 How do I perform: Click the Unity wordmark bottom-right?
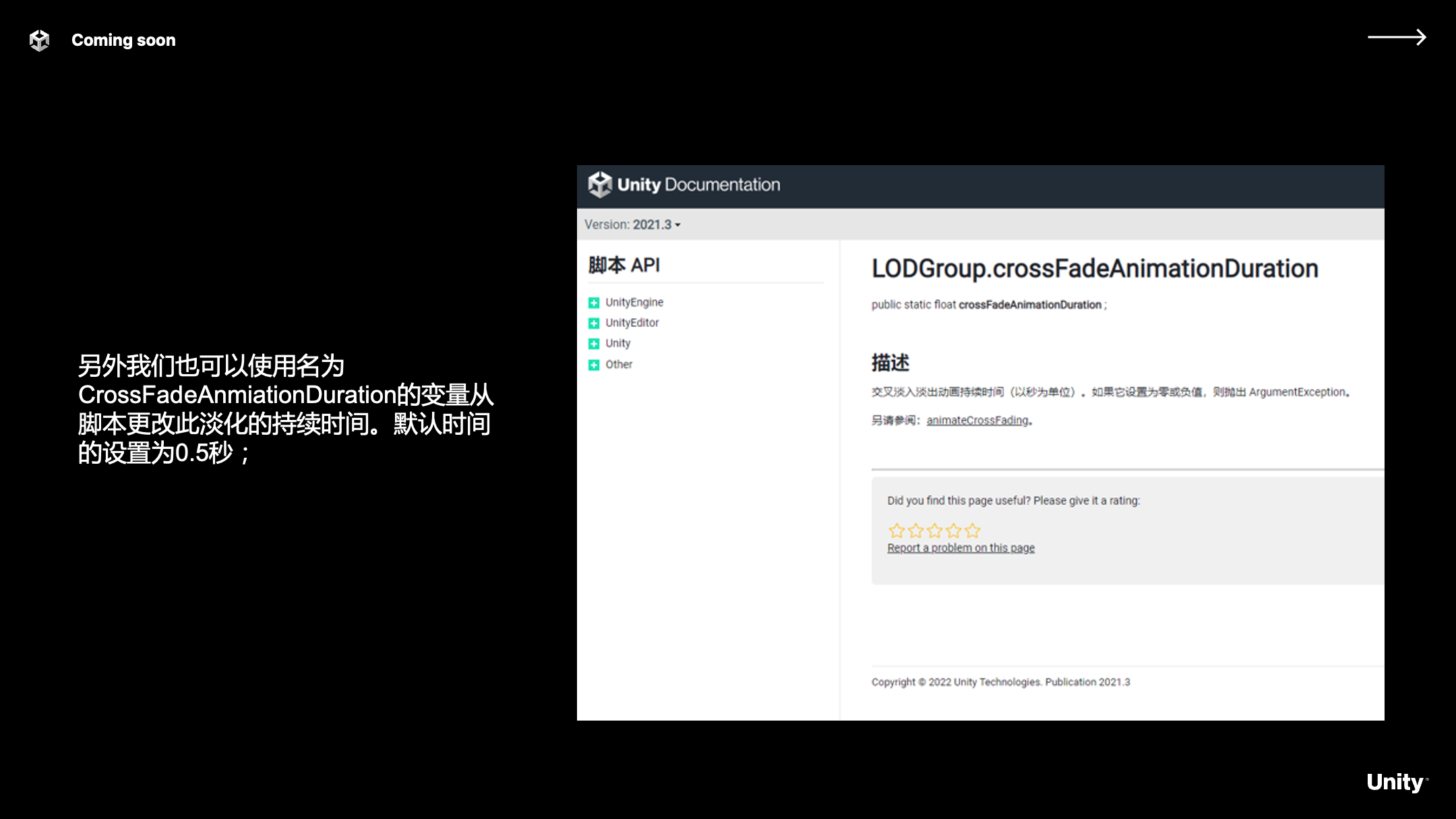click(1395, 782)
